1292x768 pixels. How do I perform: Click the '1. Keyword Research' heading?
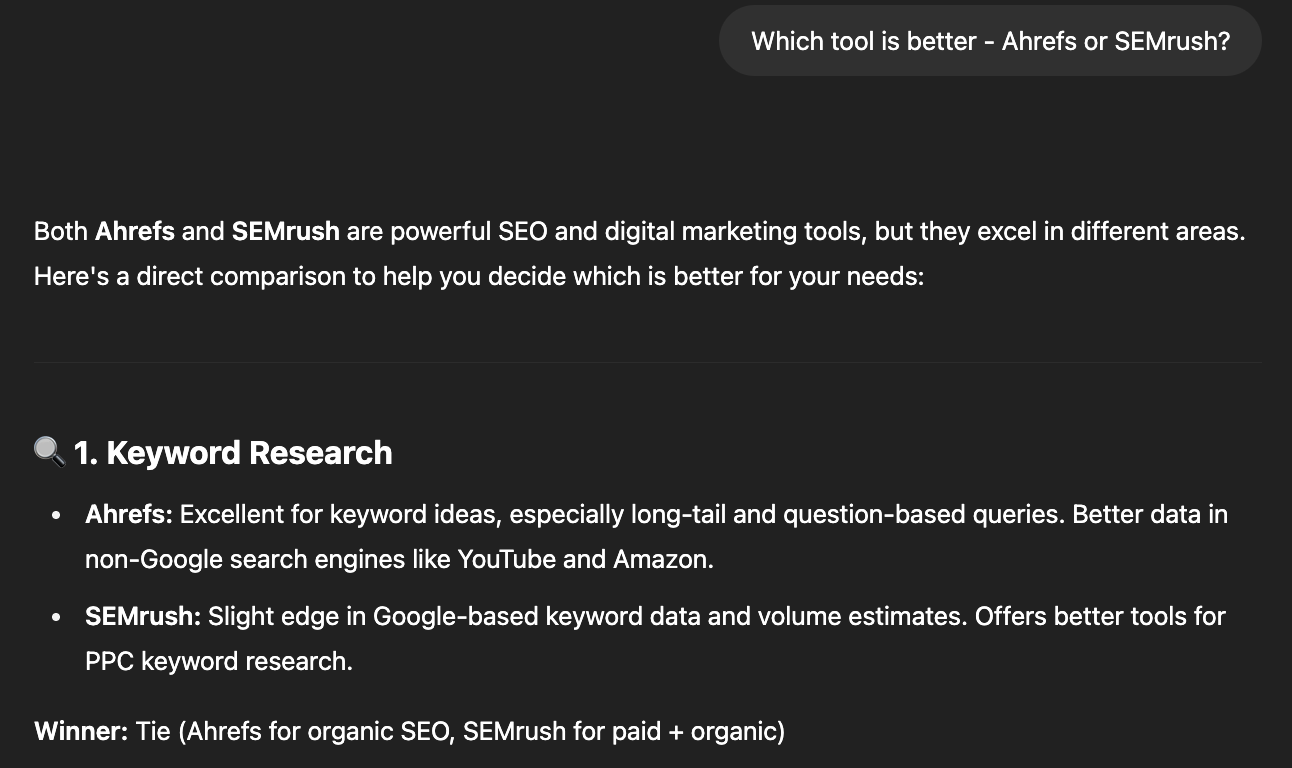(232, 453)
